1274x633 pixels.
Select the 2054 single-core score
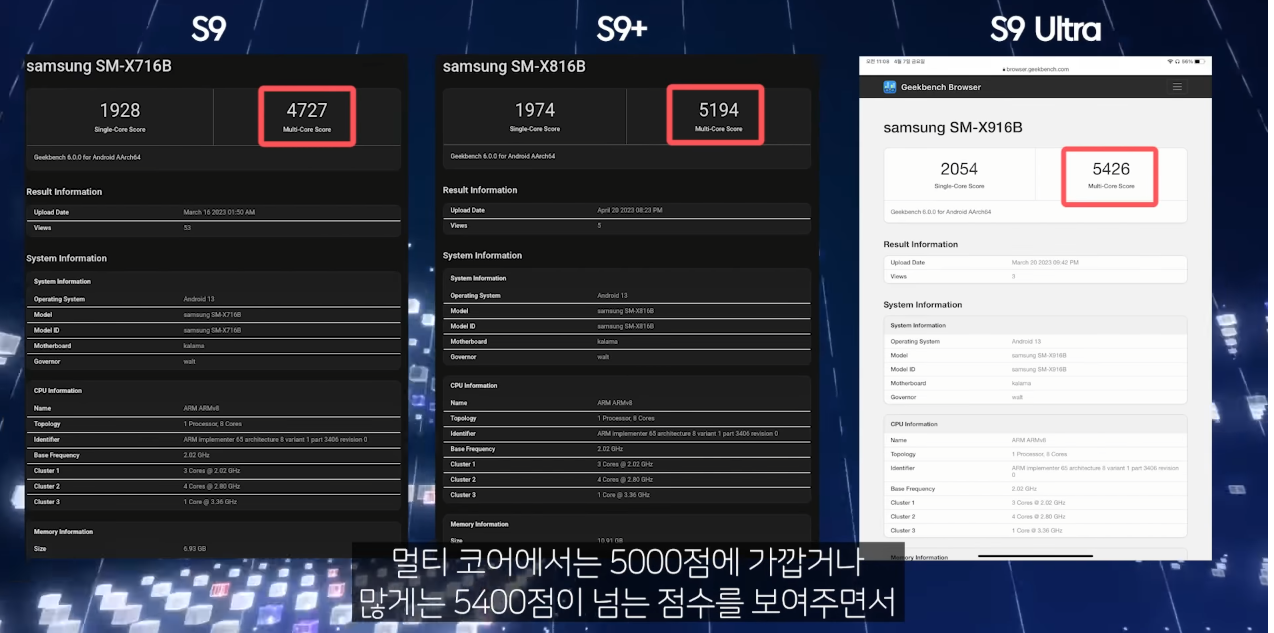click(x=959, y=169)
